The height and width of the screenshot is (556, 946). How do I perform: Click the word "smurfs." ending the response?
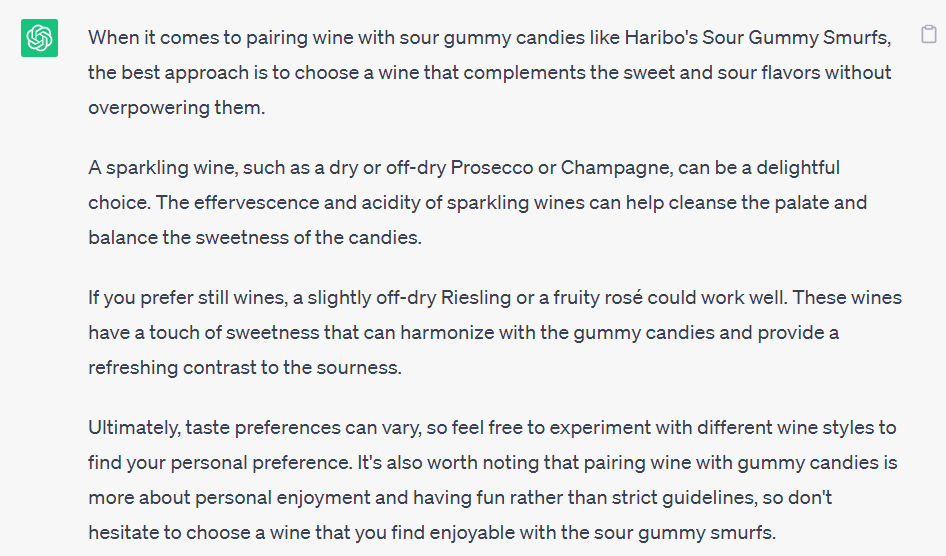click(741, 532)
